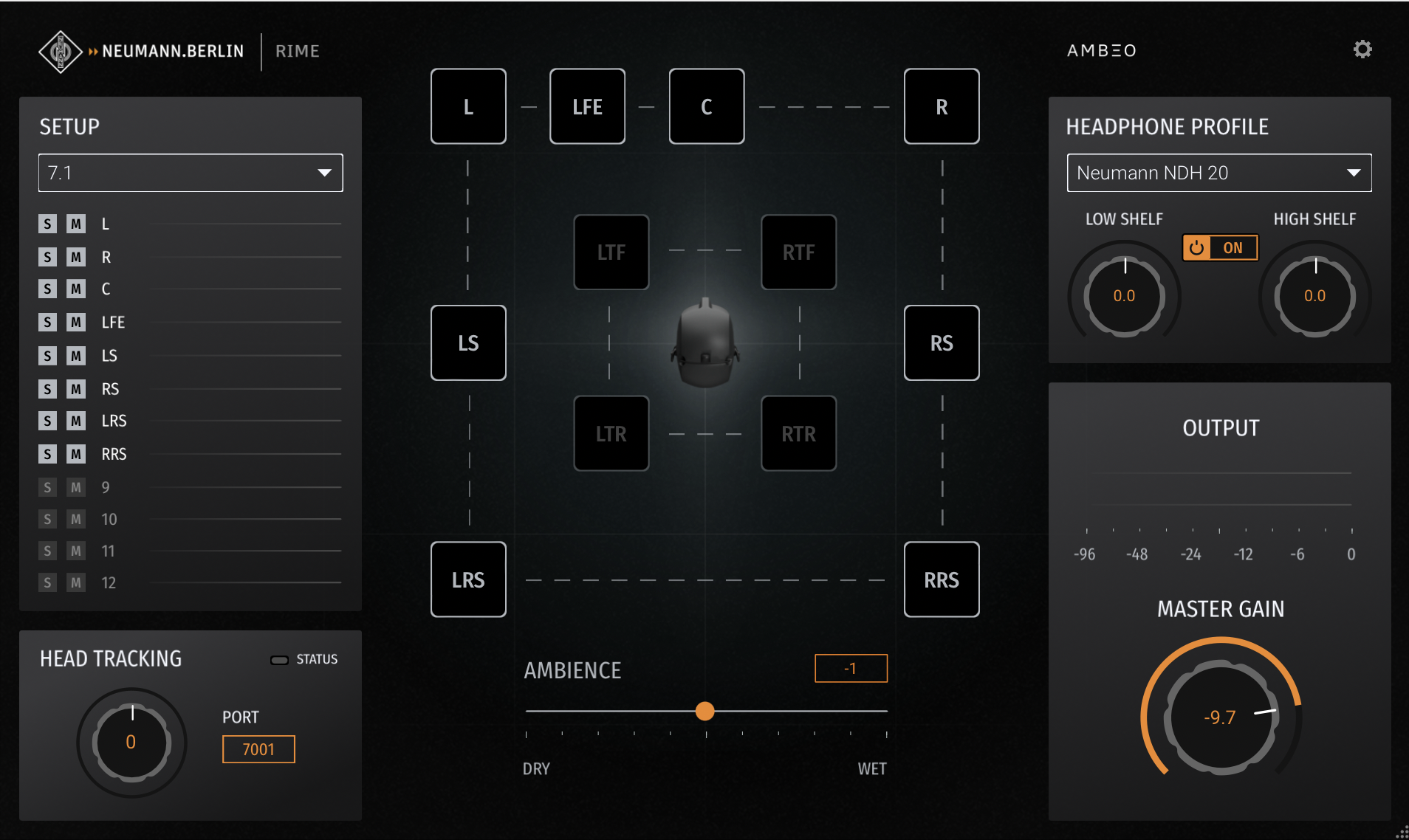Click the LS surround speaker box
This screenshot has width=1409, height=840.
pos(468,343)
